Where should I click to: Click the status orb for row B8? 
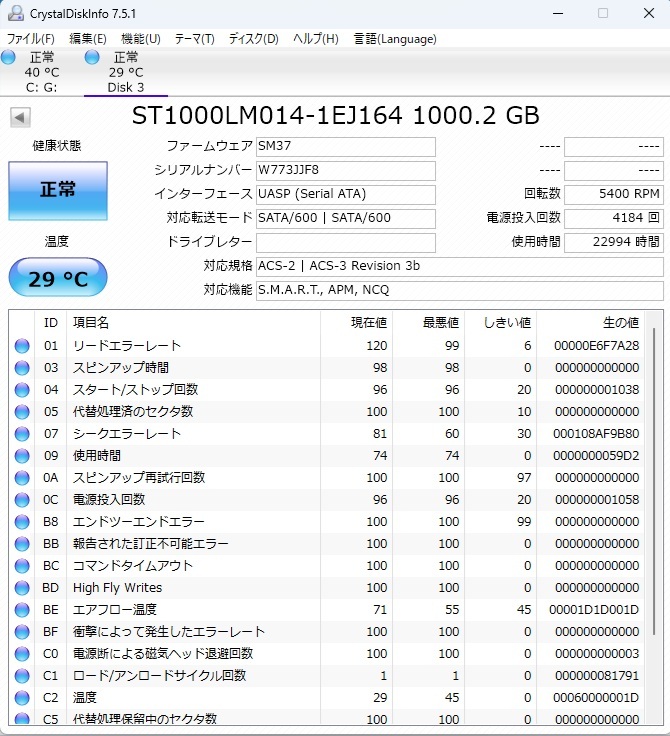click(x=22, y=522)
